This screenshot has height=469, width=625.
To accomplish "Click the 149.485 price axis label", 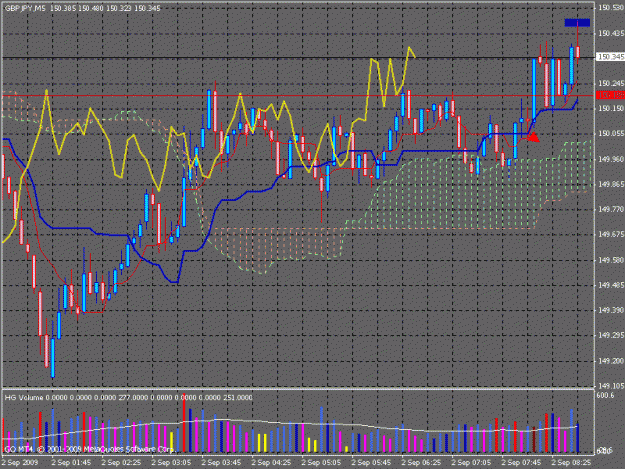I will 611,285.
